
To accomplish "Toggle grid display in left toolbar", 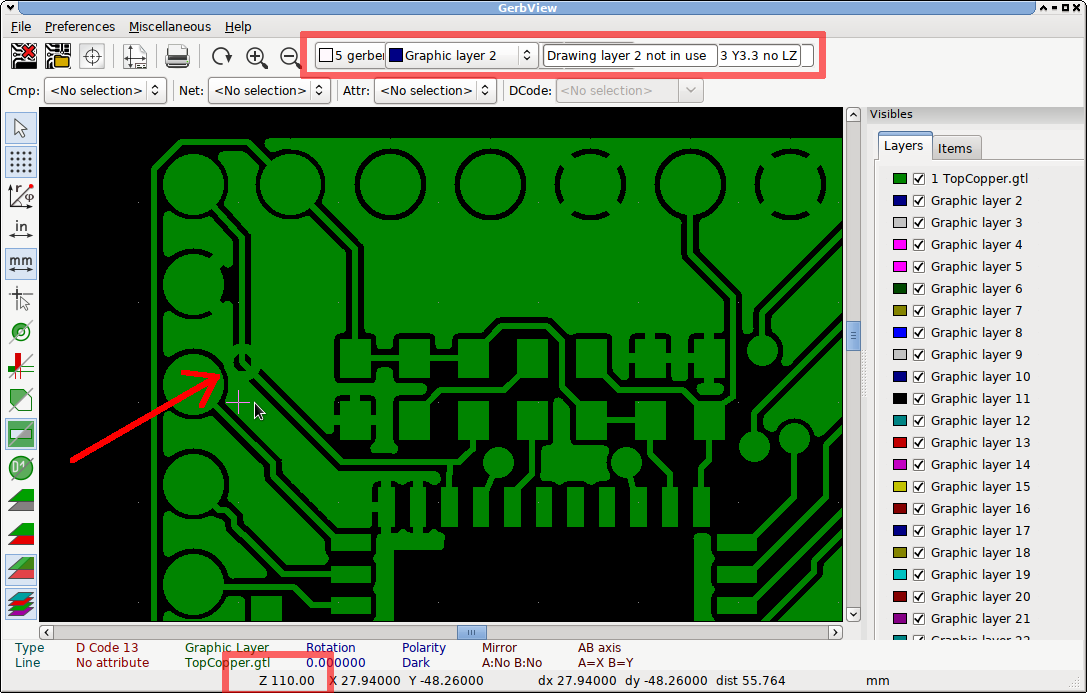I will (x=21, y=162).
